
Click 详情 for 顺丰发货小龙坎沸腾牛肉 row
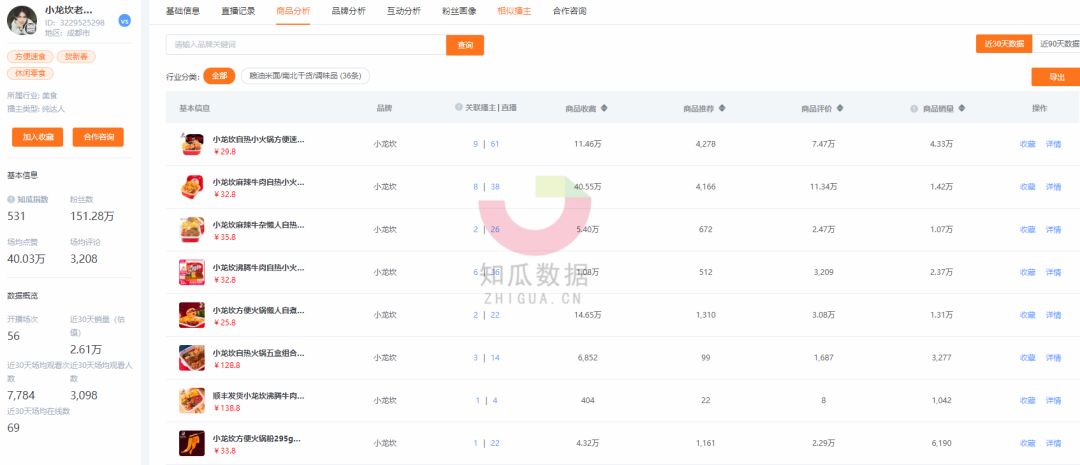tap(1053, 400)
